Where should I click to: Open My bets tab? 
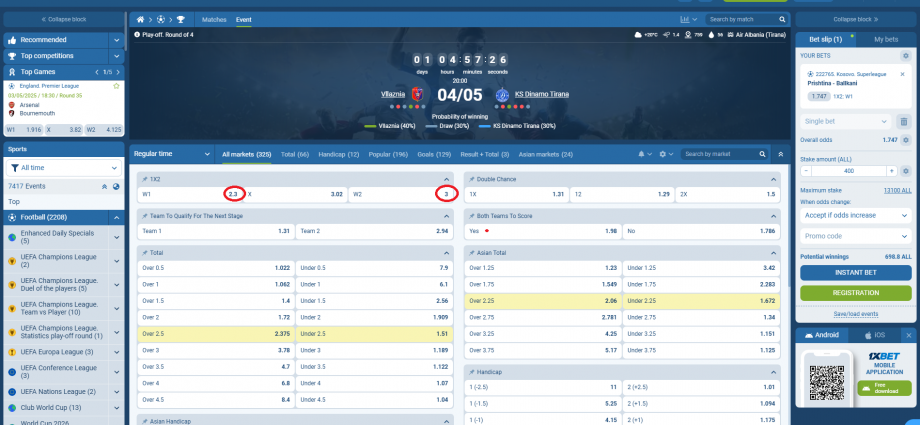pos(886,39)
